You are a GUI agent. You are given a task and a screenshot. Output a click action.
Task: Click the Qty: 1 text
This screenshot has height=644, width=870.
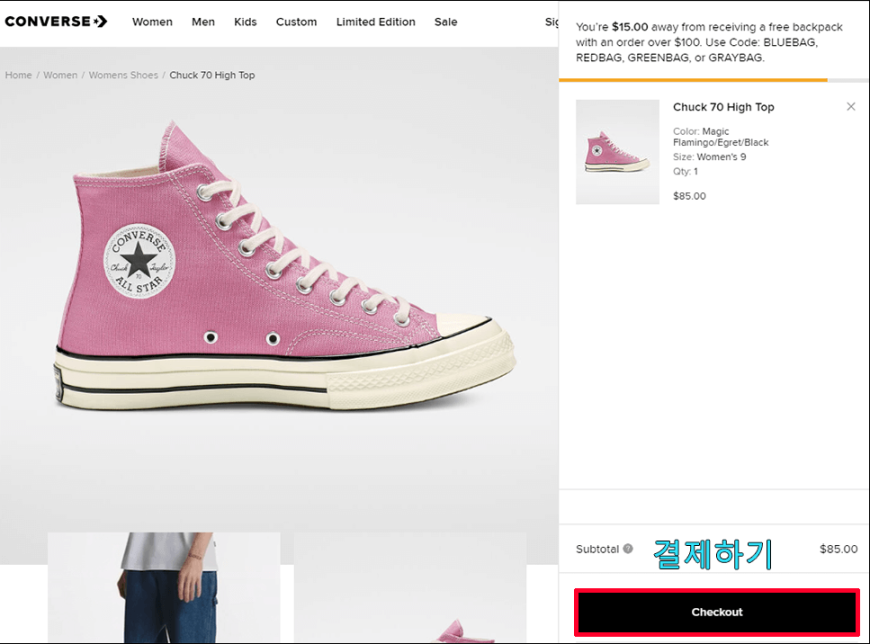[685, 171]
